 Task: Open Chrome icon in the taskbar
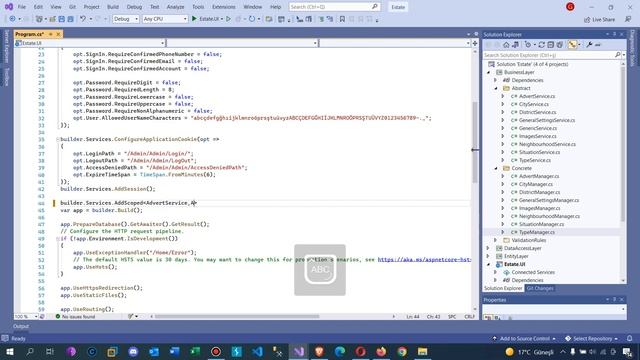(x=402, y=351)
